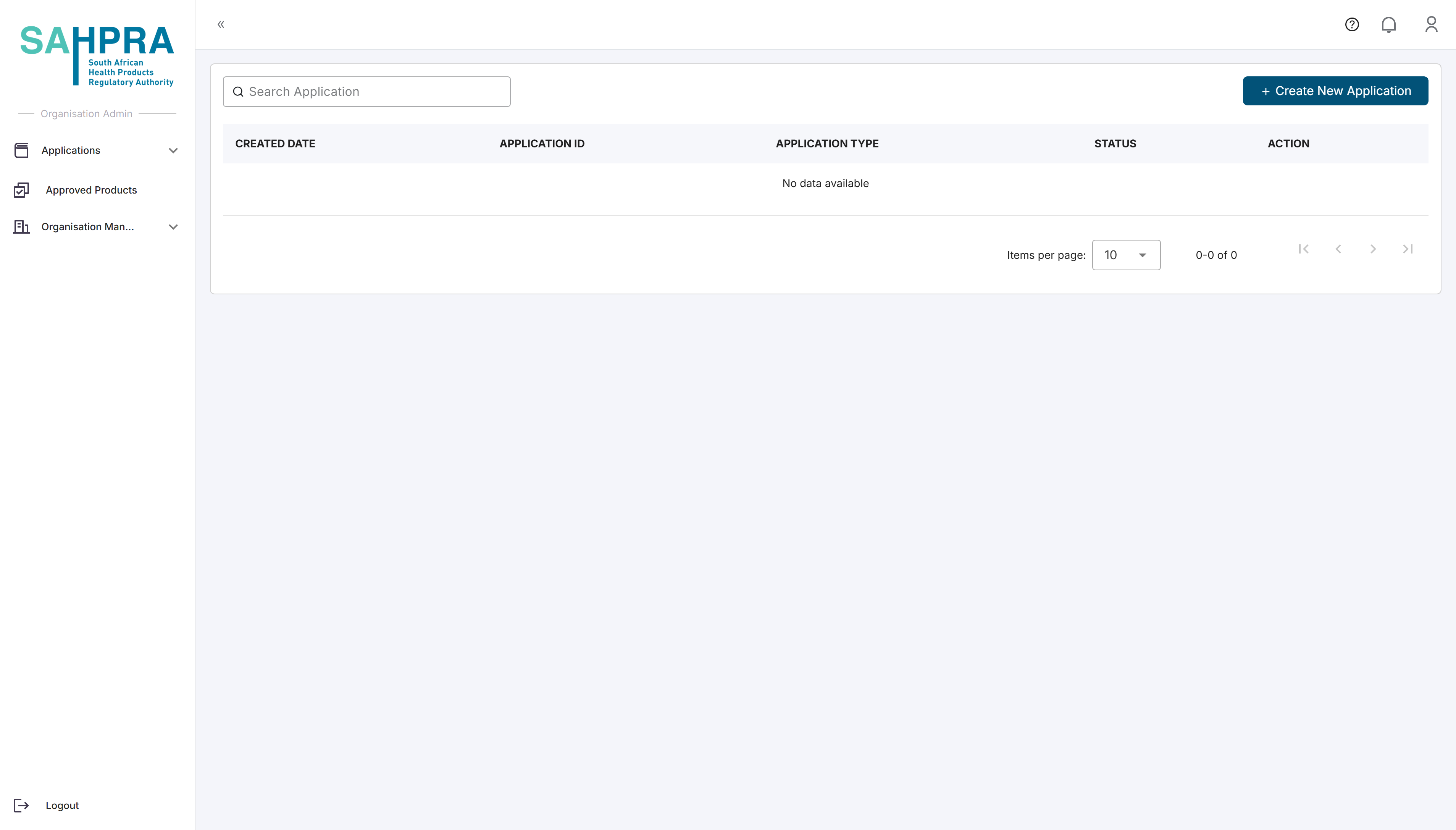Viewport: 1456px width, 830px height.
Task: Open the Items per page dropdown
Action: [x=1126, y=255]
